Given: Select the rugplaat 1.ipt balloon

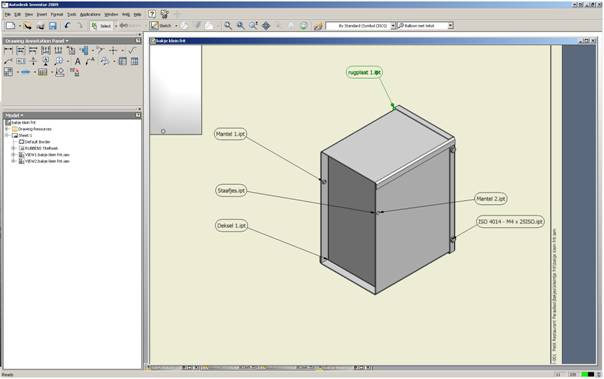Looking at the screenshot, I should (364, 72).
